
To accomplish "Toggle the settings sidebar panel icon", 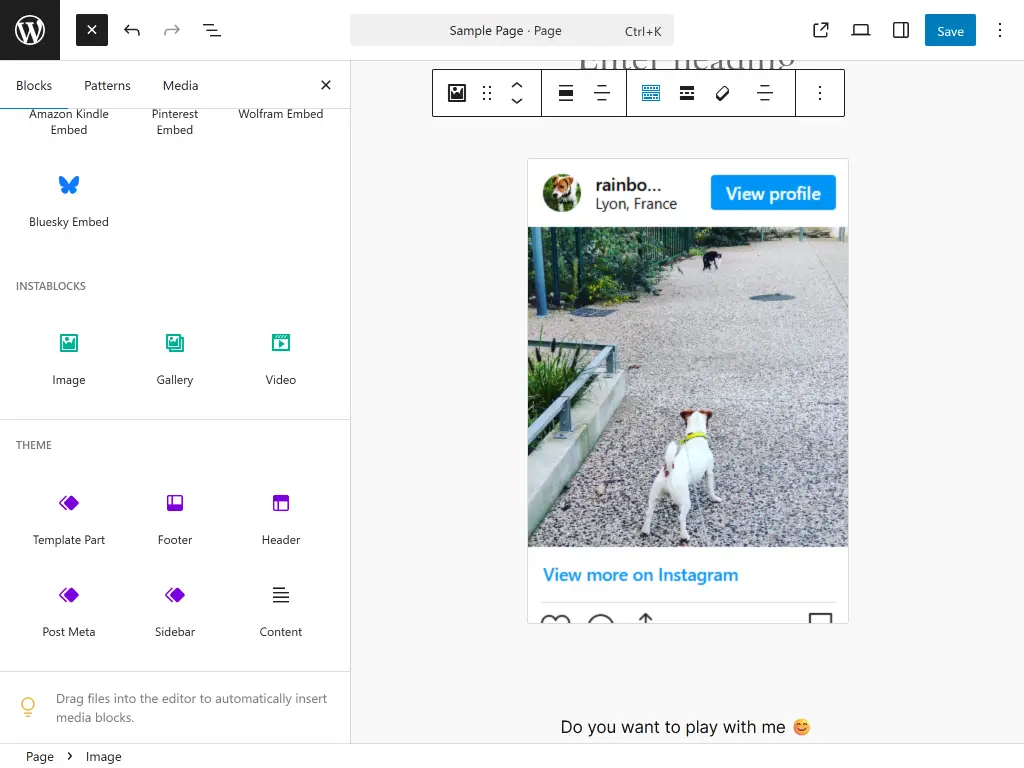I will click(900, 30).
